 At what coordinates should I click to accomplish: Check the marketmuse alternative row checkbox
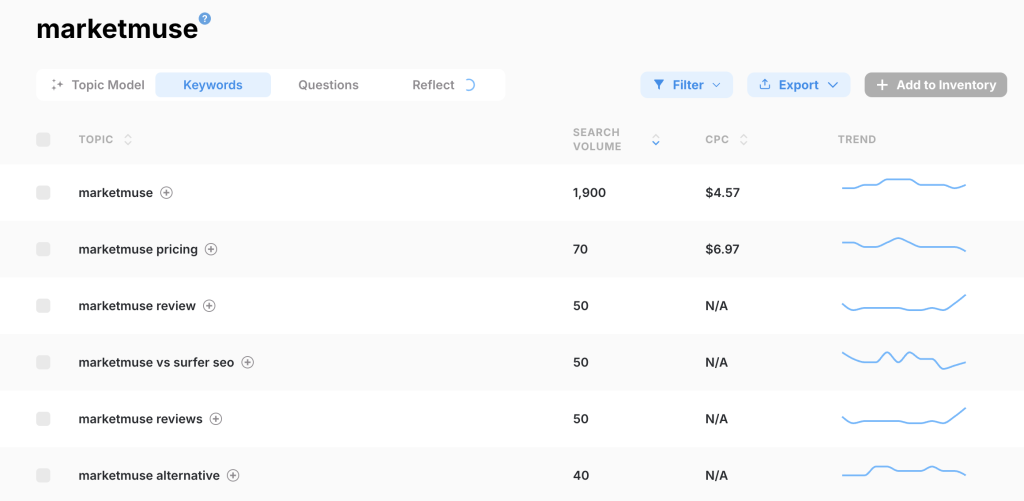tap(43, 476)
